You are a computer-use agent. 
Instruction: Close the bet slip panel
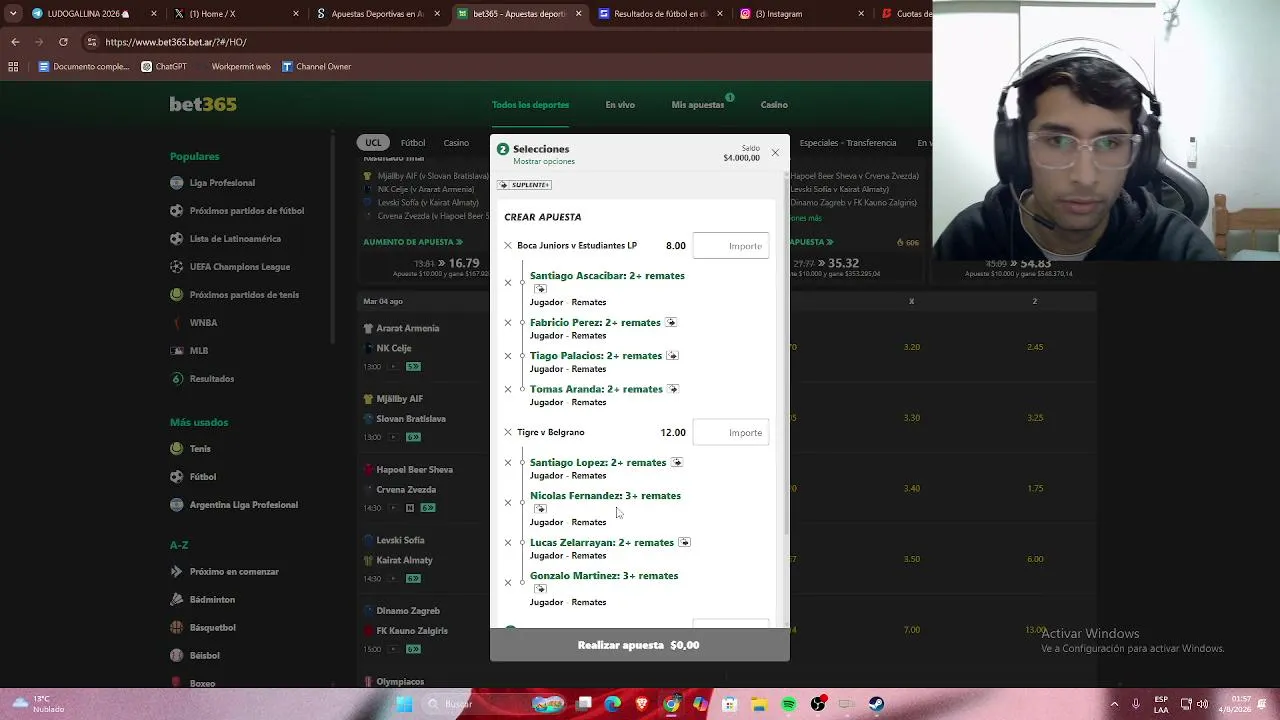(775, 153)
